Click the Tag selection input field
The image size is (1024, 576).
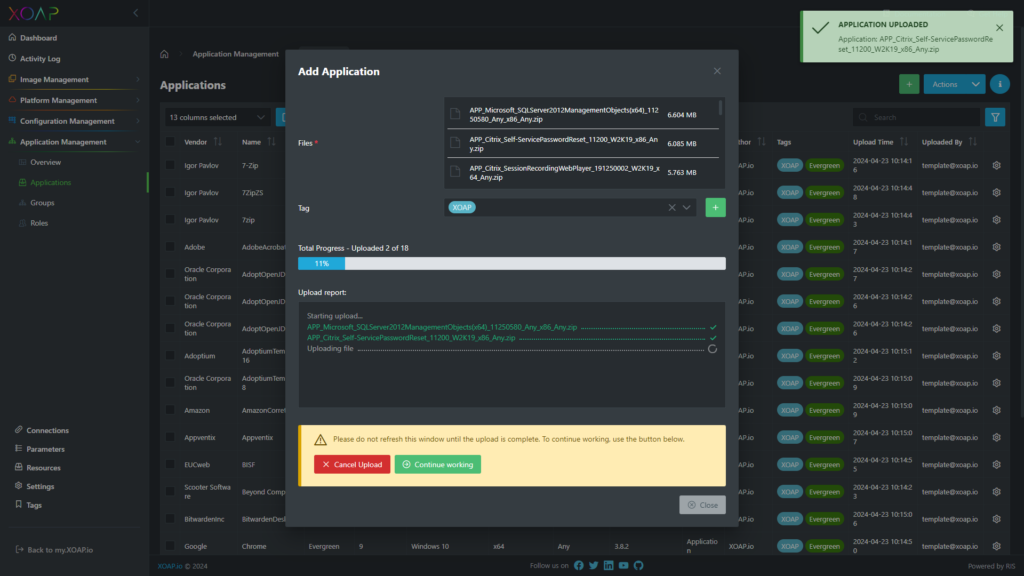[x=568, y=208]
